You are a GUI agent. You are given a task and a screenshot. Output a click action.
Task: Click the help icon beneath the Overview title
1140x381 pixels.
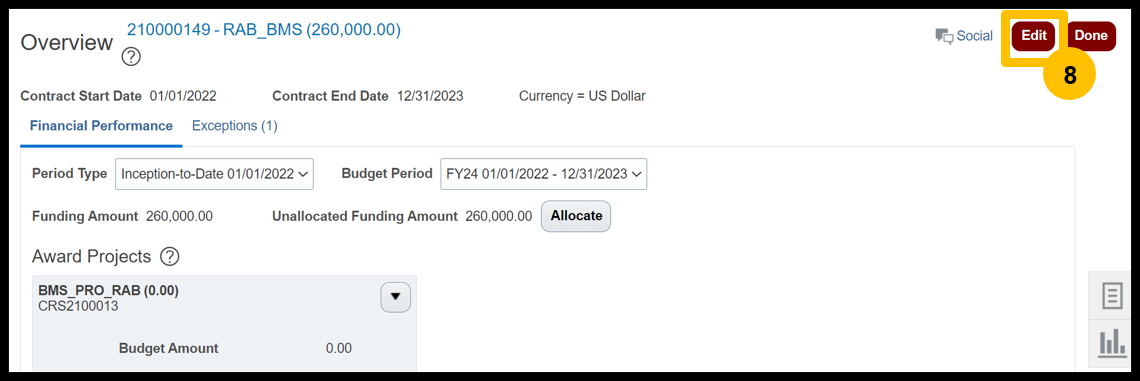[x=131, y=57]
